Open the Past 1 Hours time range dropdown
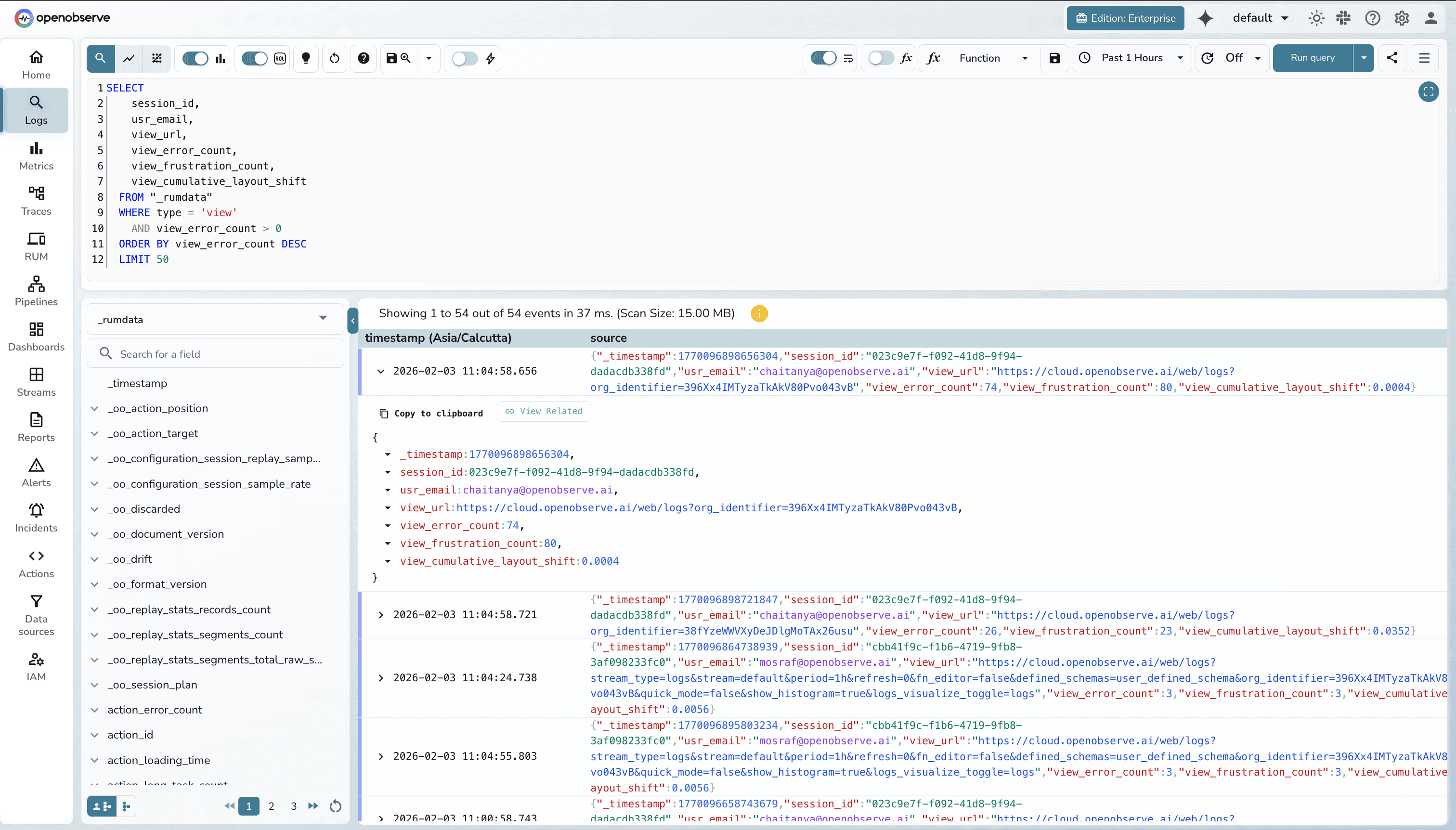 point(1131,58)
